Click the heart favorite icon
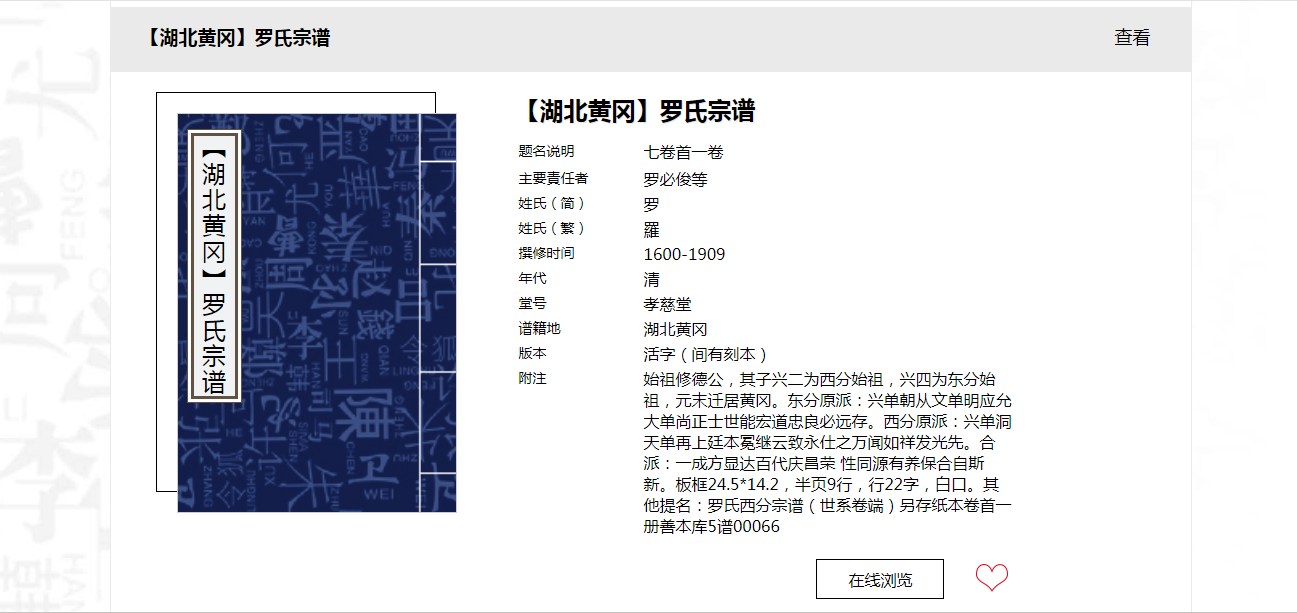The image size is (1297, 613). click(991, 578)
